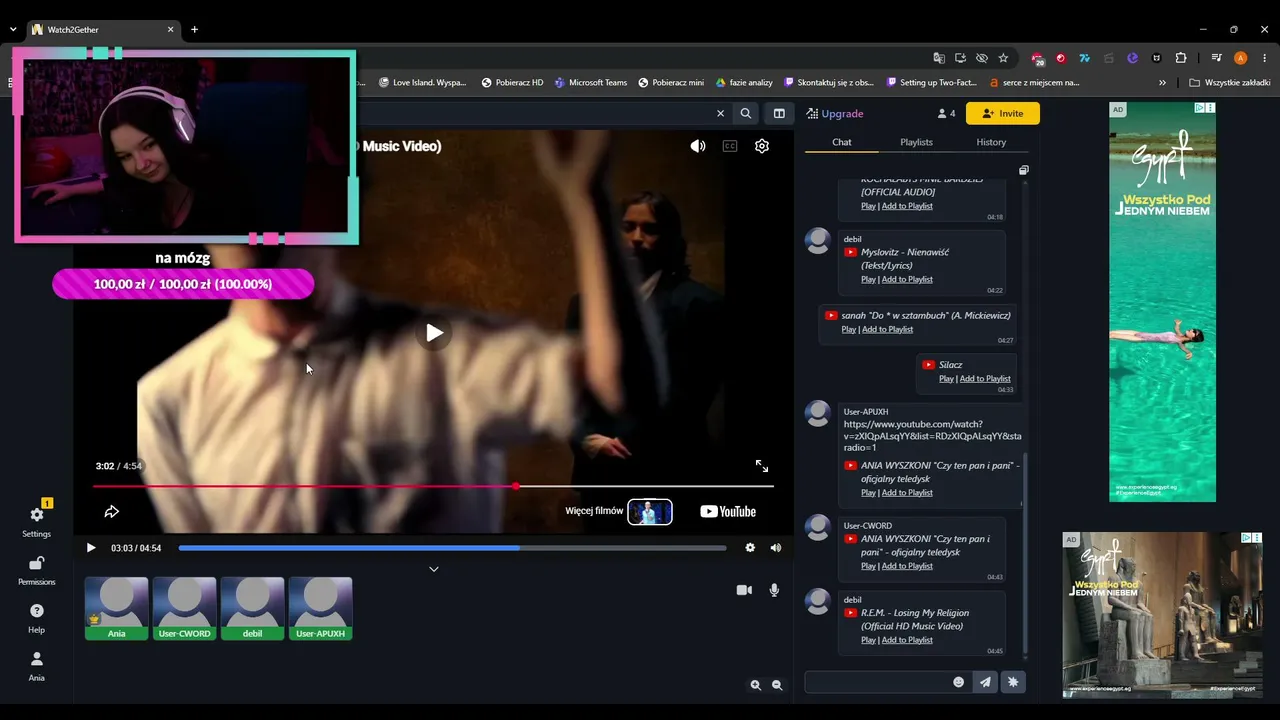Turn on the microphone
The width and height of the screenshot is (1280, 720).
click(x=774, y=590)
